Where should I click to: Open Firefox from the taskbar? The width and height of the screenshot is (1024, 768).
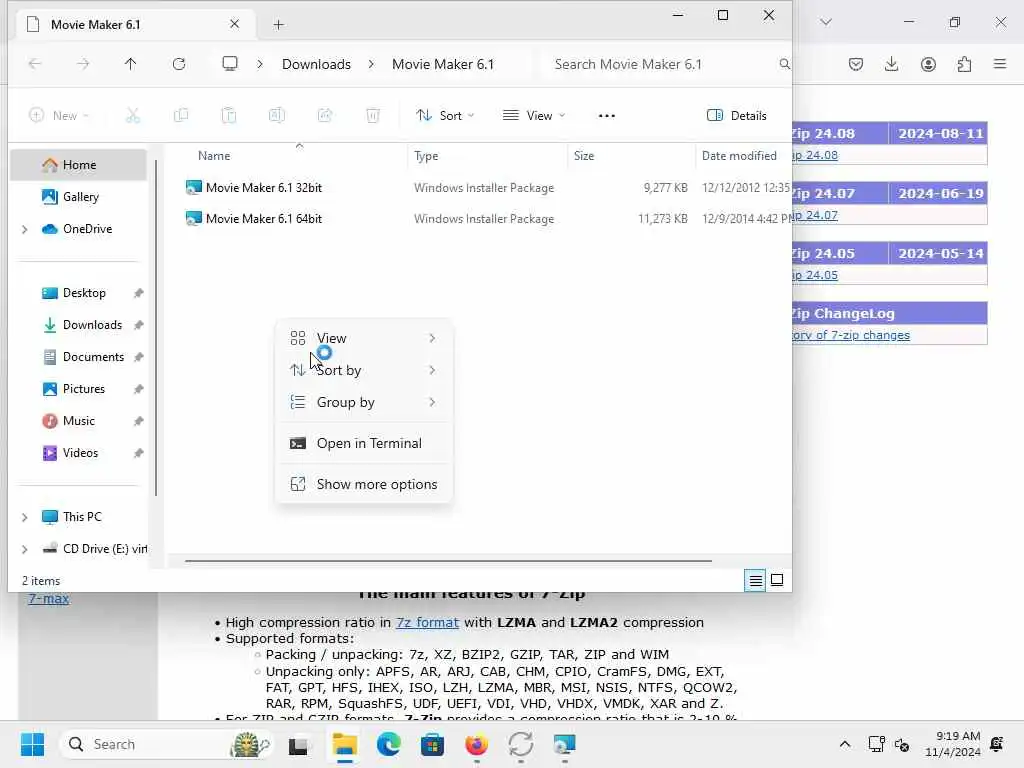pos(477,744)
